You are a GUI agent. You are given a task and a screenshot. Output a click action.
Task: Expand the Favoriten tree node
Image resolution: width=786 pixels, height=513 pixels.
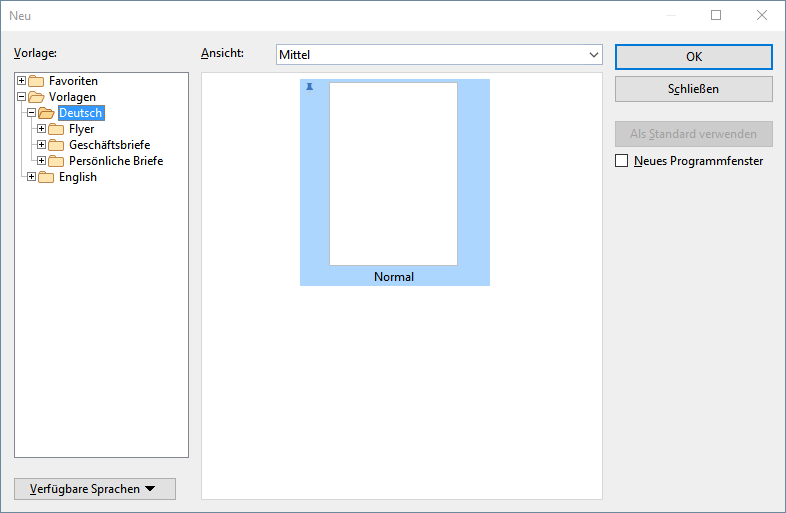pos(22,80)
